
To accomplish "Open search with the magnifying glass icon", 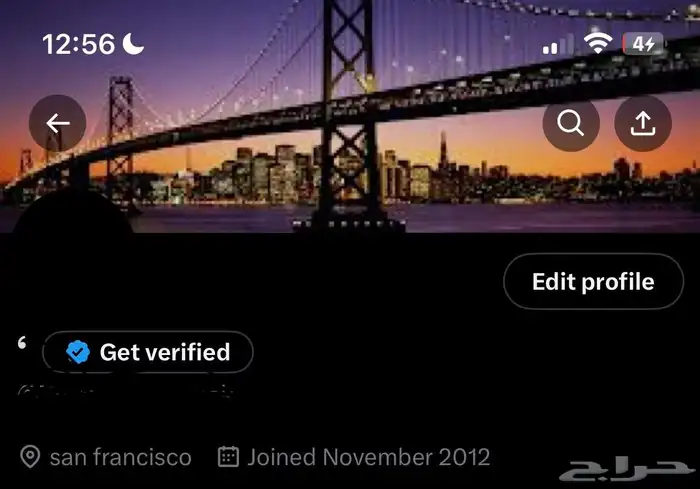I will (x=571, y=123).
